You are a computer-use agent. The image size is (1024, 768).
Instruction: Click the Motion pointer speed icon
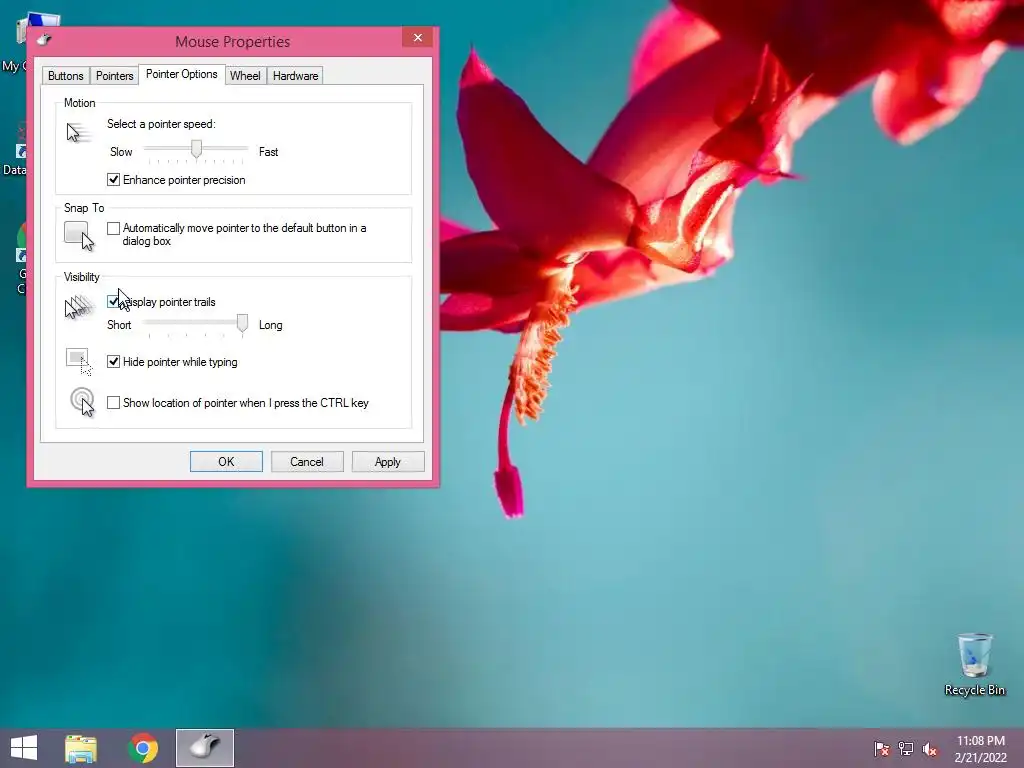(79, 133)
